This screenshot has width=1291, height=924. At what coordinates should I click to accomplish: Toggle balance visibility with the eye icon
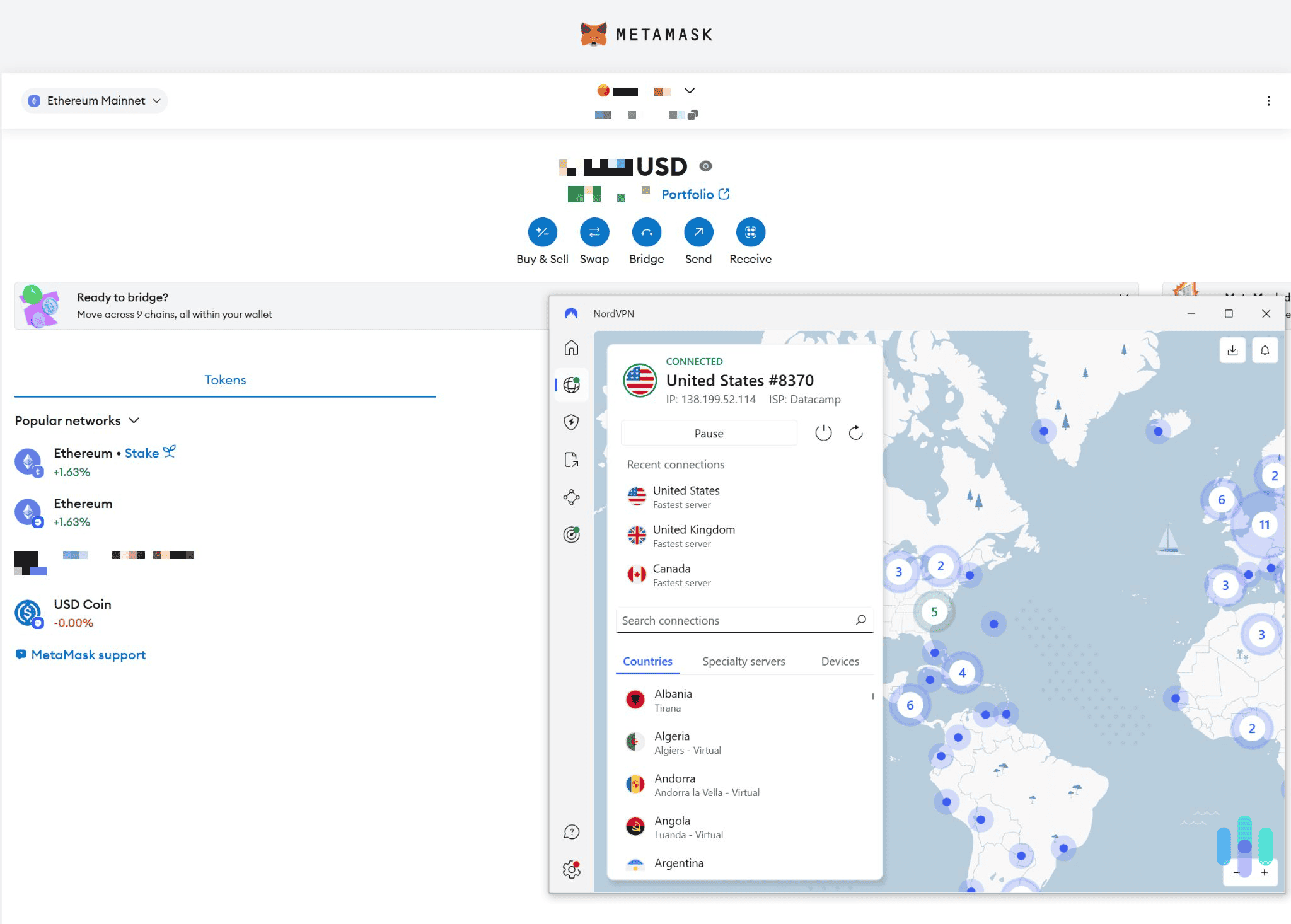coord(707,165)
